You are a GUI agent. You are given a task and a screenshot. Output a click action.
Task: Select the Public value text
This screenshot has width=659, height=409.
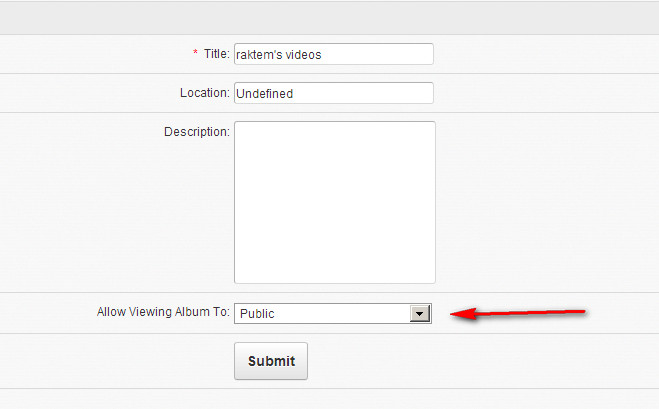(x=258, y=314)
